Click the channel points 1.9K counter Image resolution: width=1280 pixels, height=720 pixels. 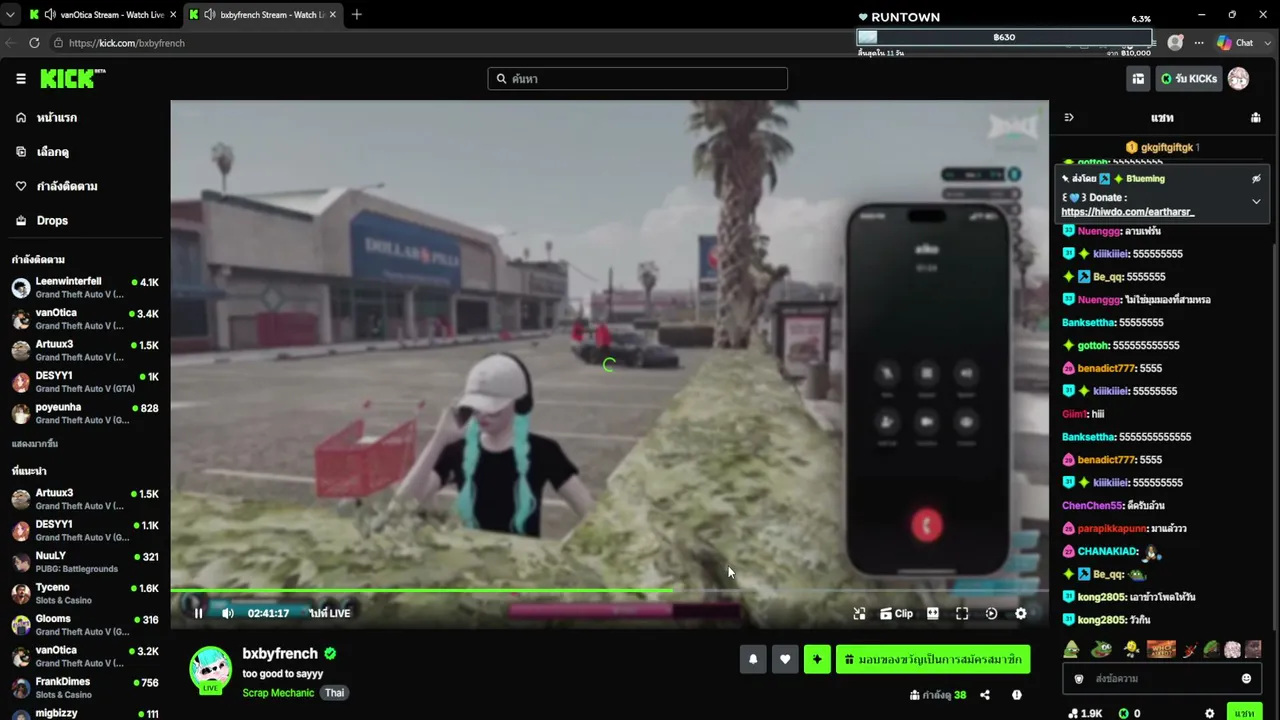coord(1086,713)
